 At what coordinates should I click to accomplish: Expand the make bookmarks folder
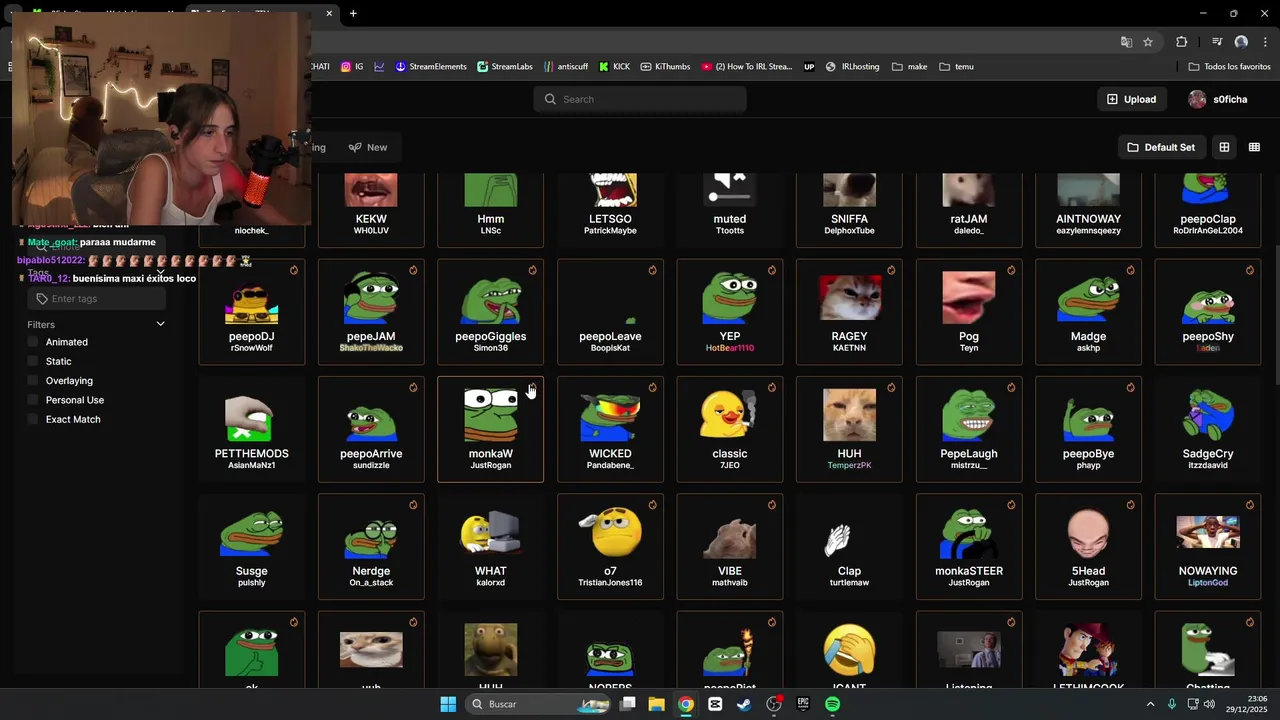coord(910,67)
